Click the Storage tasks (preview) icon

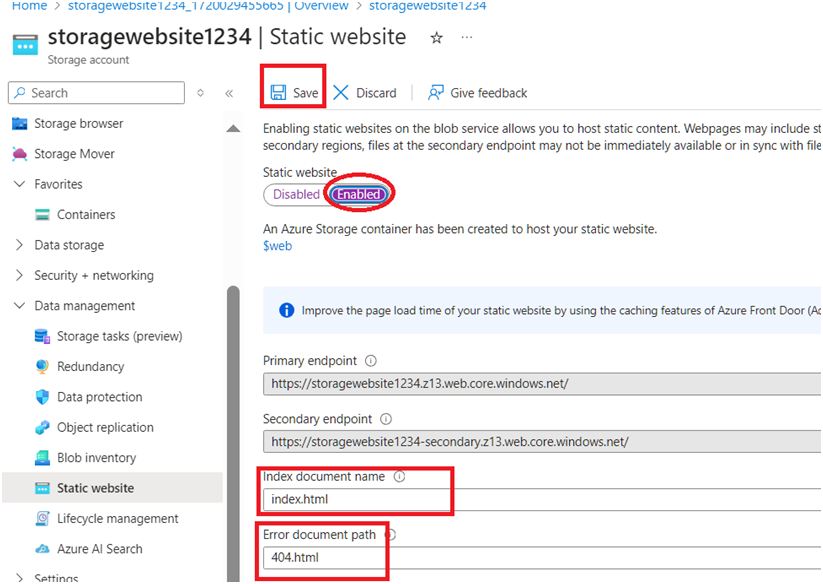[x=42, y=336]
